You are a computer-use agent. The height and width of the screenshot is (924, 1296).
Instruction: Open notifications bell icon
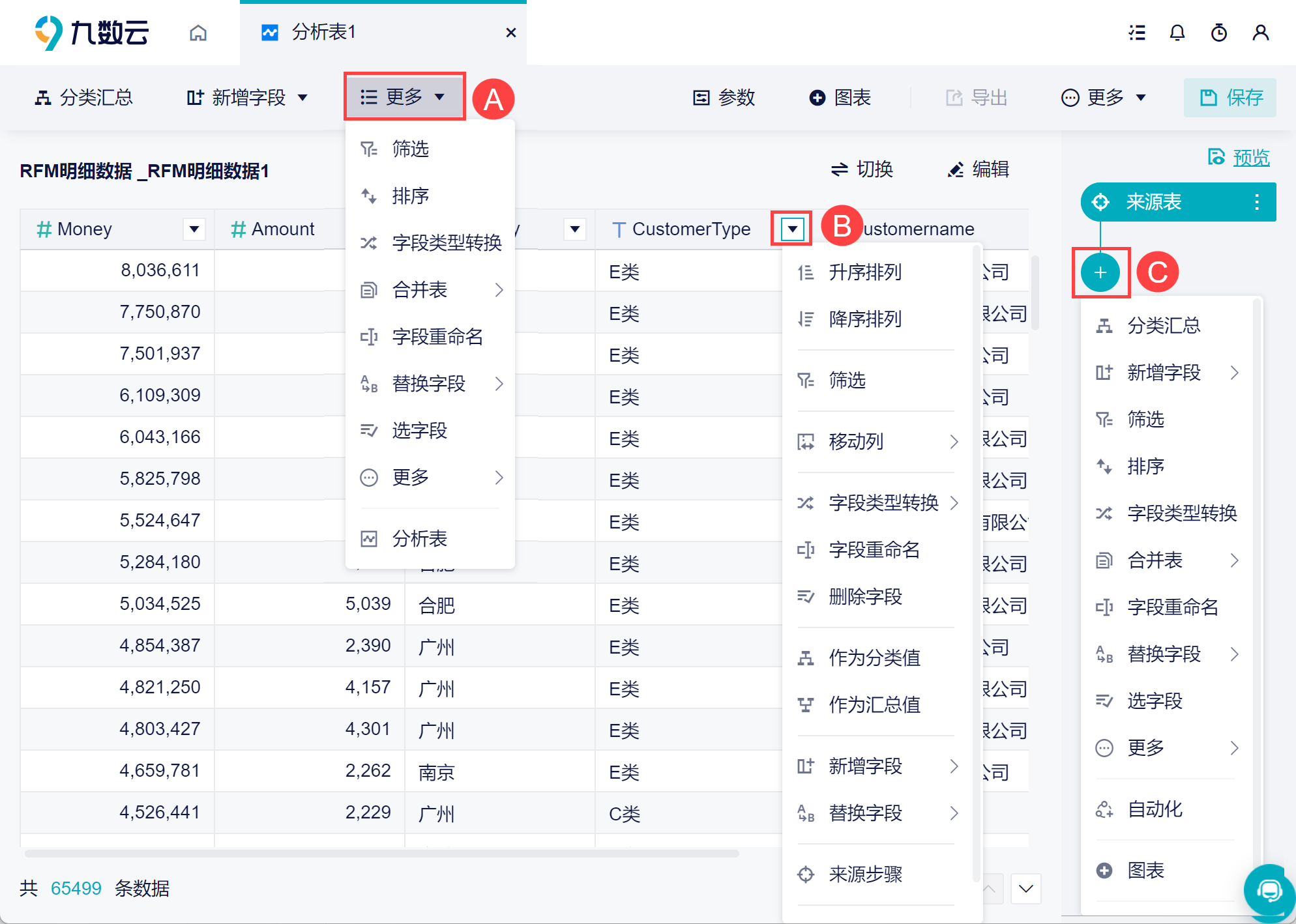[x=1177, y=33]
